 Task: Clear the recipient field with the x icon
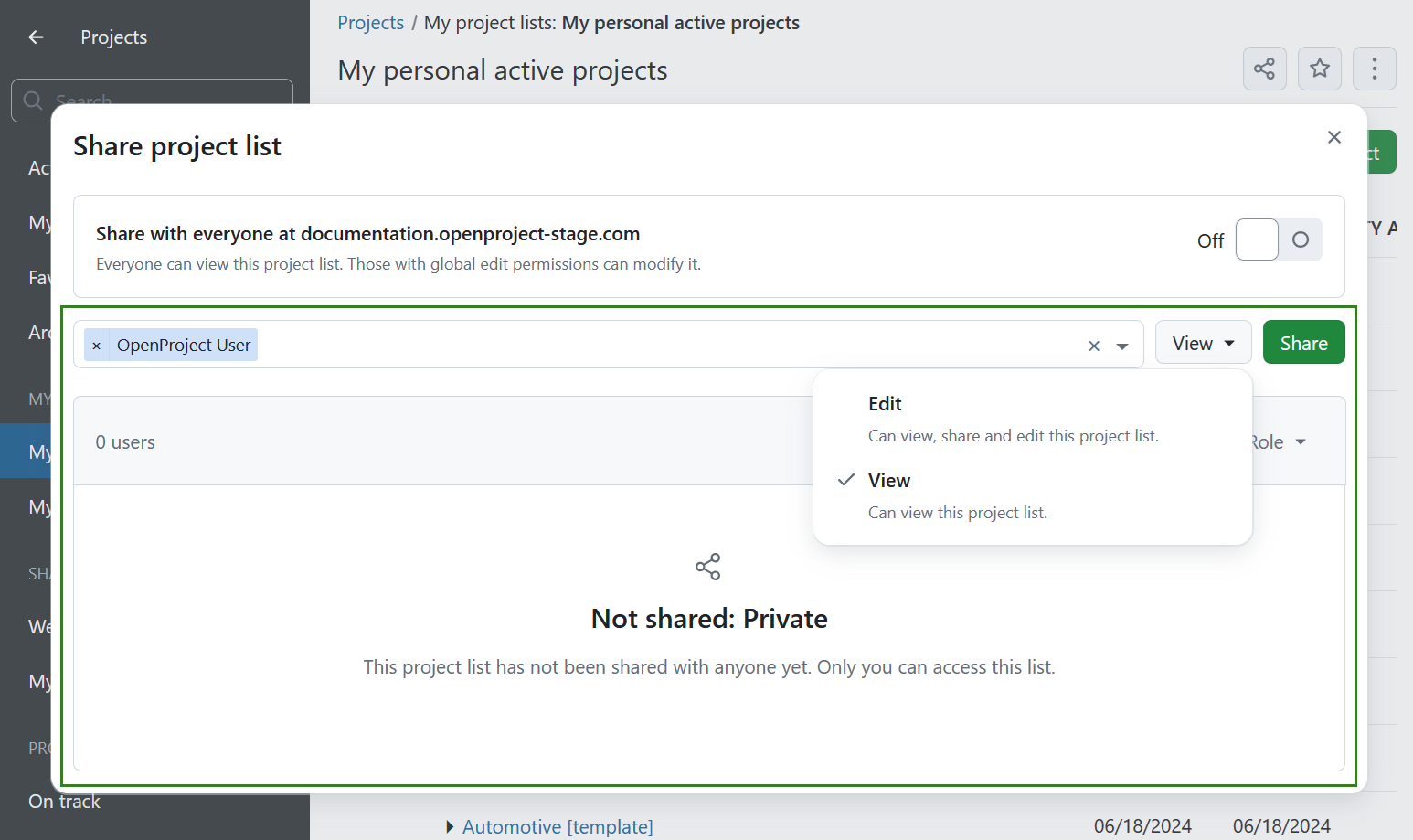point(1093,346)
